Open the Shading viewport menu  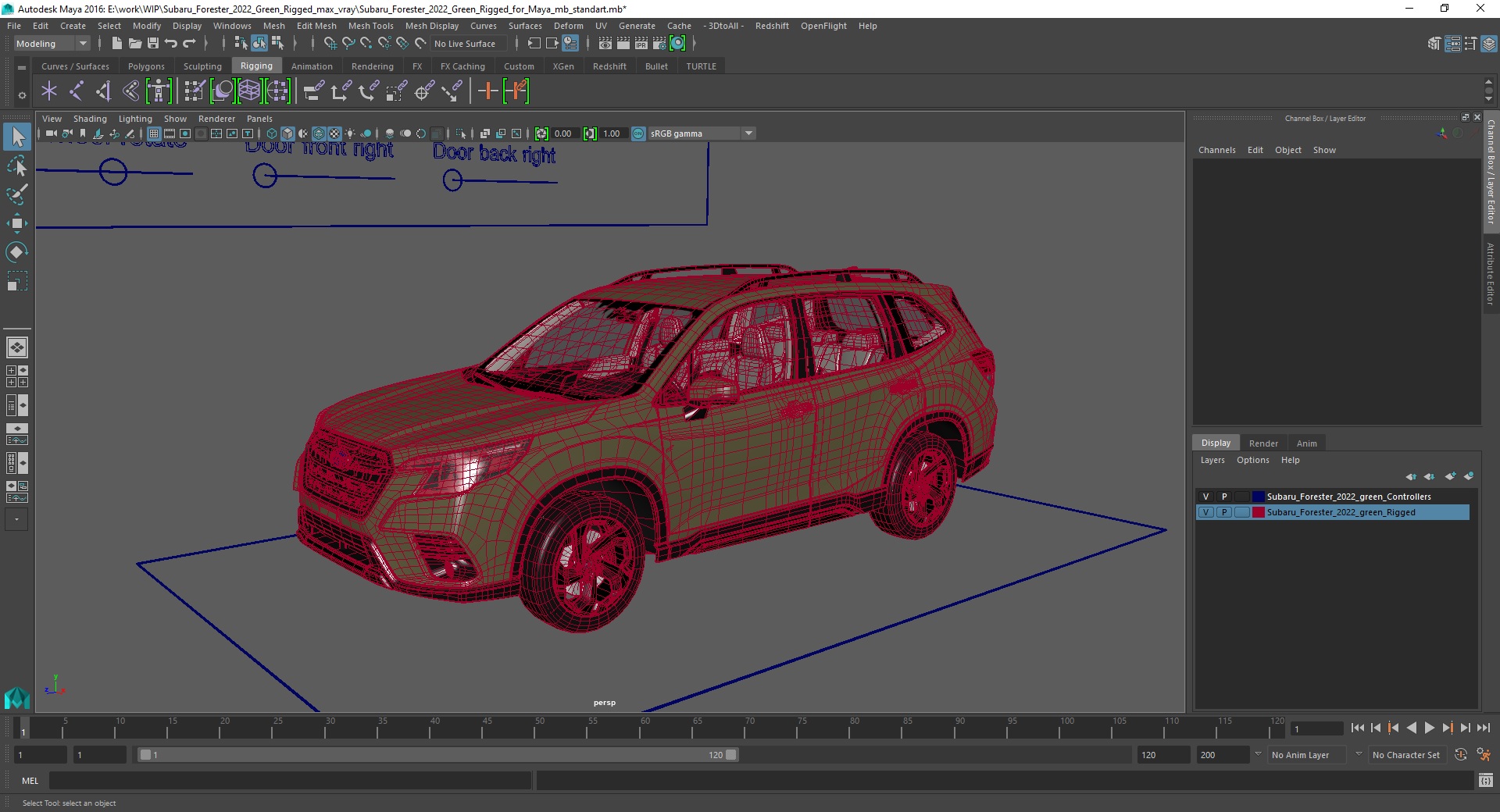pos(90,119)
